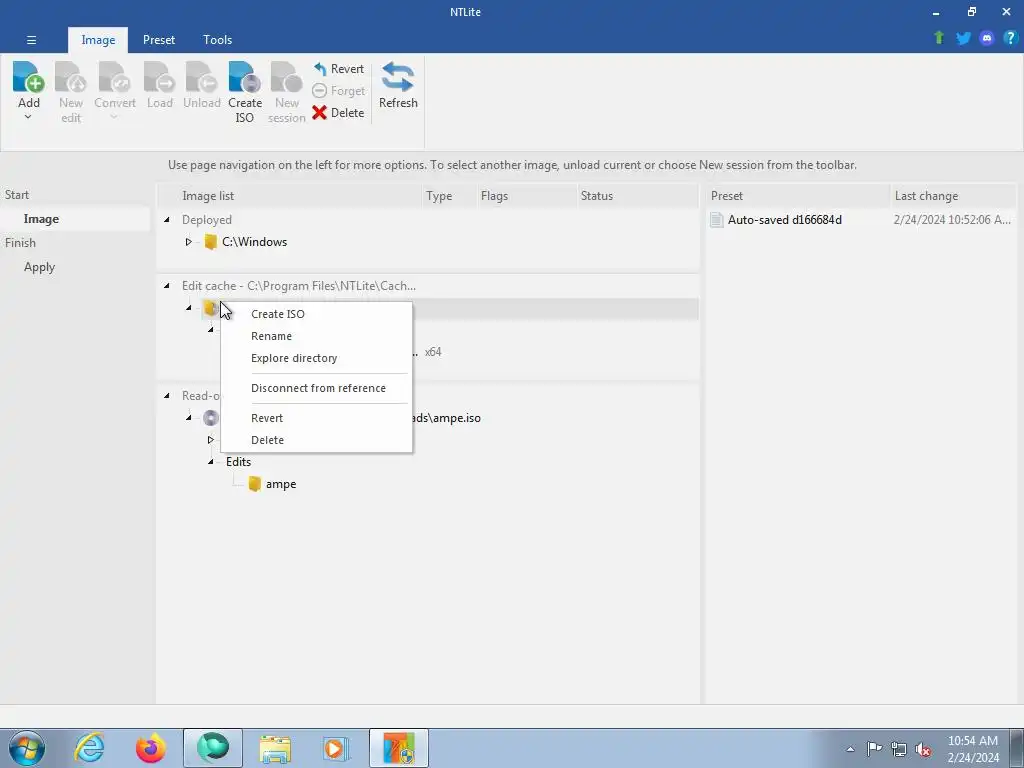Open Windows Media Player from taskbar
The height and width of the screenshot is (768, 1024).
337,748
